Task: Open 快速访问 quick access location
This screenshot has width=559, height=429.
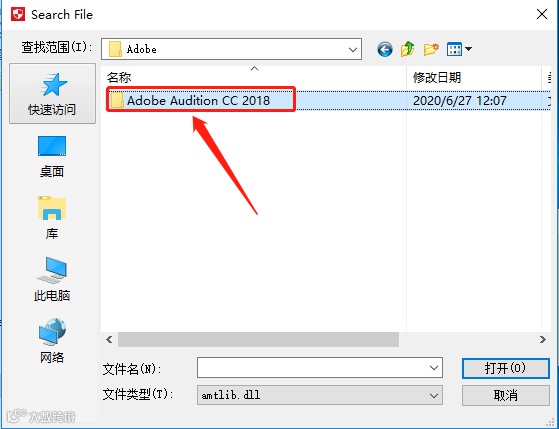Action: click(x=52, y=94)
